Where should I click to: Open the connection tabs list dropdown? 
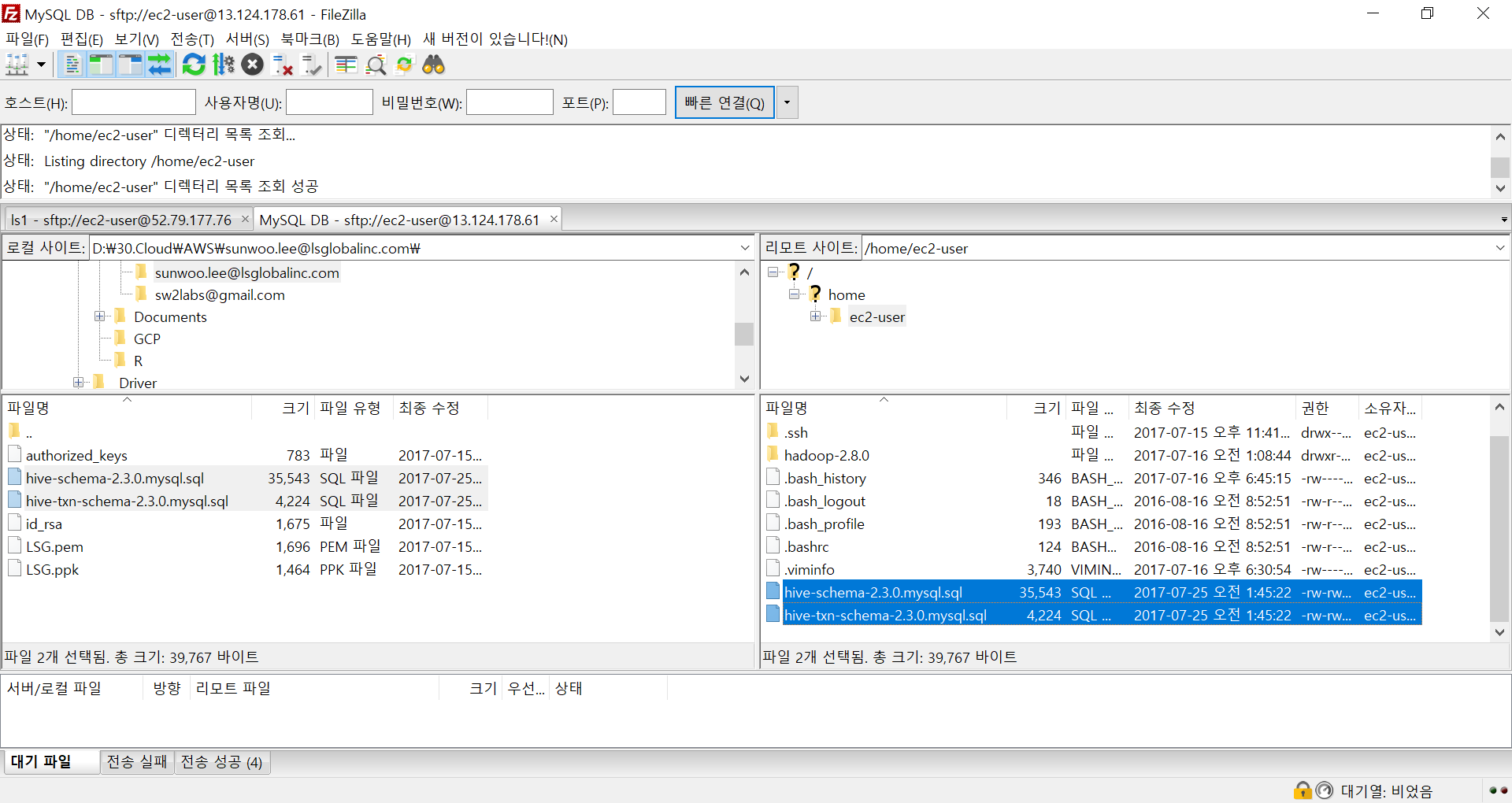(x=1503, y=220)
